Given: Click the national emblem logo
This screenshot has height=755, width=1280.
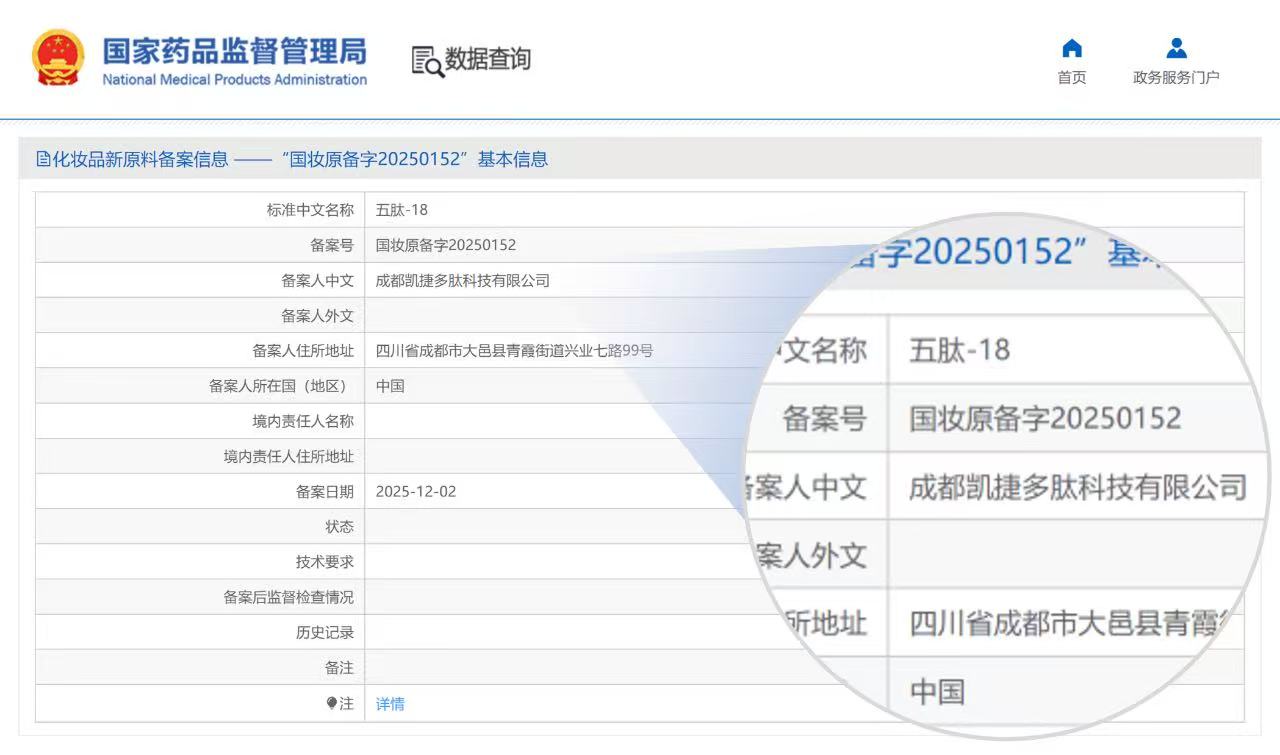Looking at the screenshot, I should (58, 58).
